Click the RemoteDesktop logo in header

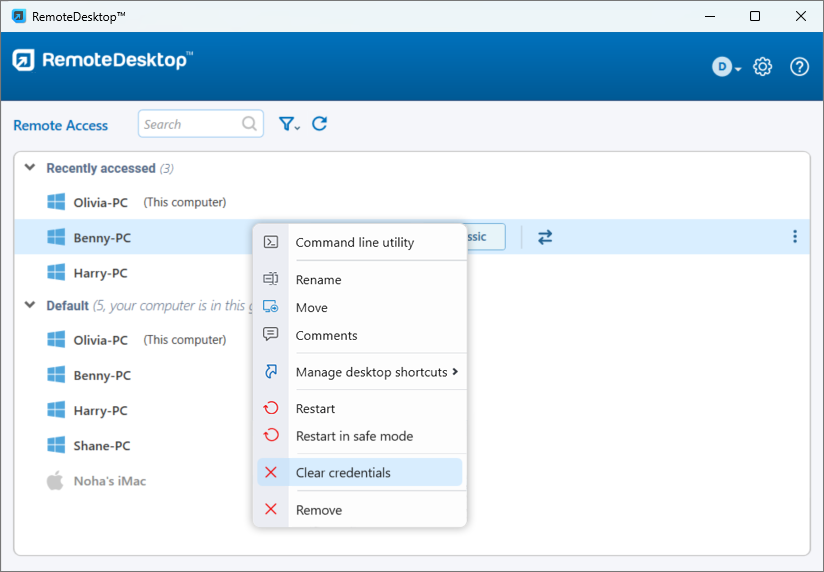tap(102, 61)
